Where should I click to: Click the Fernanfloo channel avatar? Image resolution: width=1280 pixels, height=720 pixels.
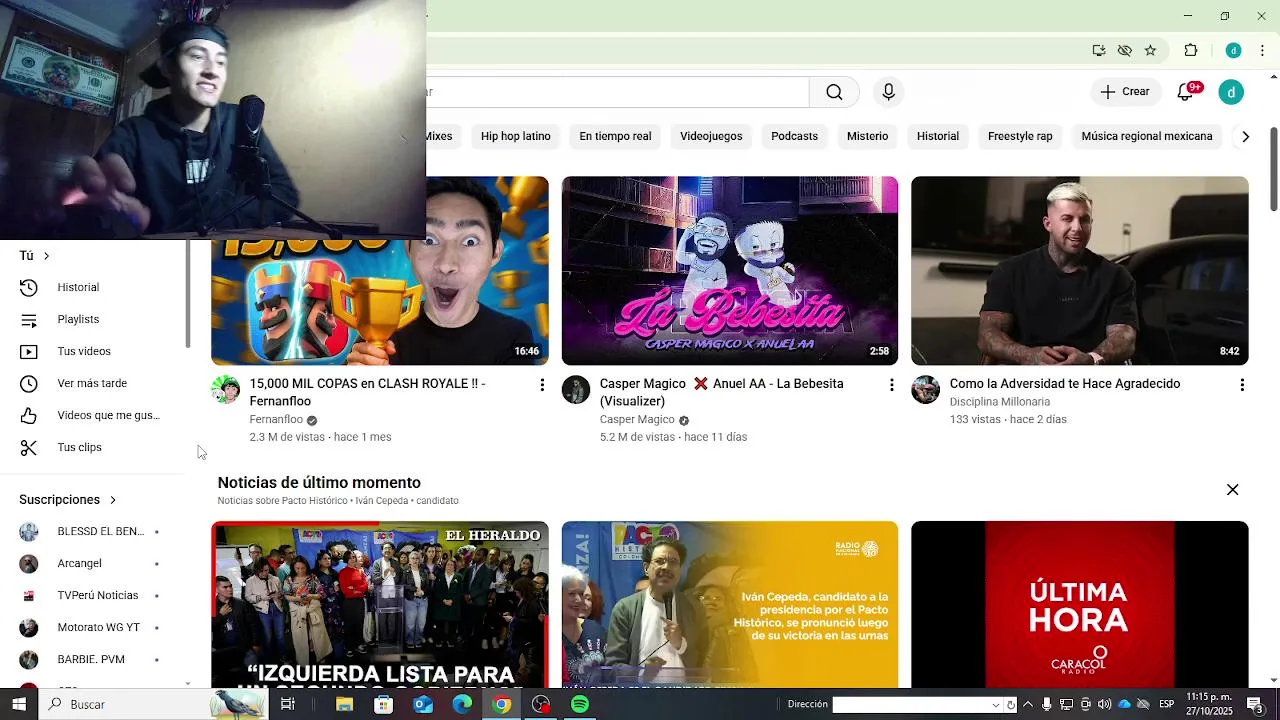[x=226, y=390]
